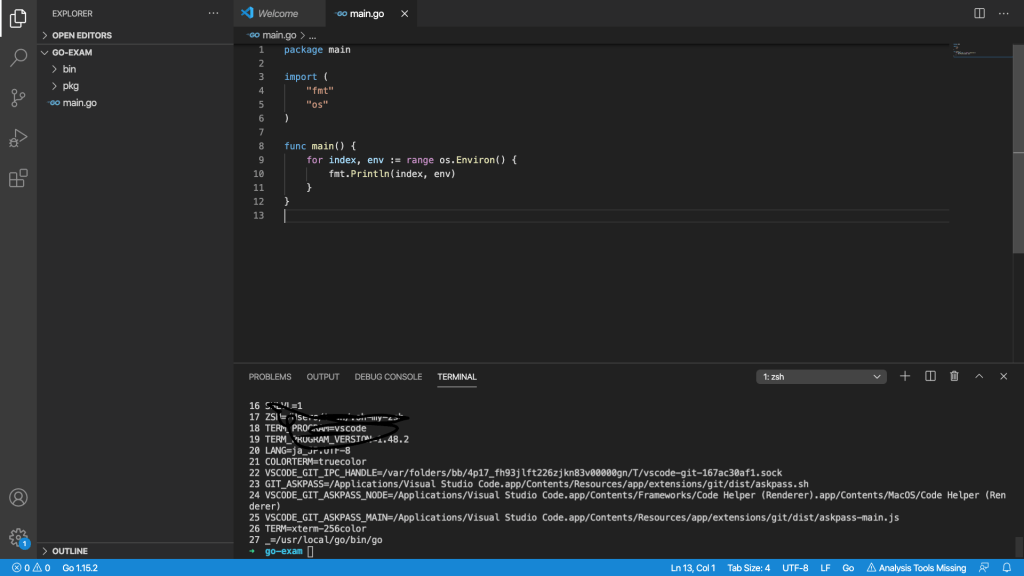Expand the Open Editors section
This screenshot has height=576, width=1024.
[x=82, y=35]
